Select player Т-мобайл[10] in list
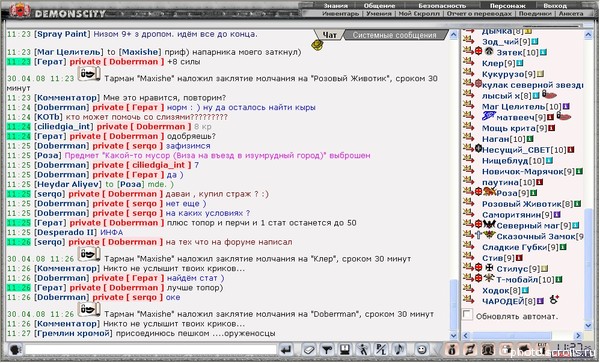Viewport: 600px width, 363px height. click(x=525, y=280)
